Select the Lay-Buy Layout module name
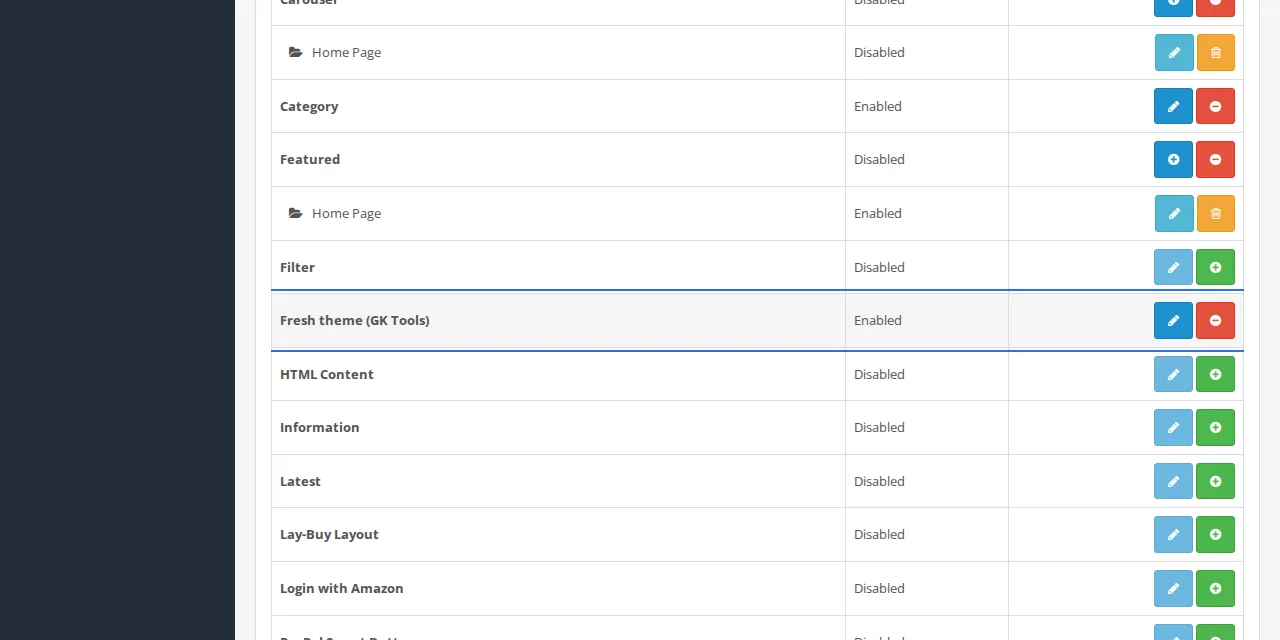 click(329, 534)
